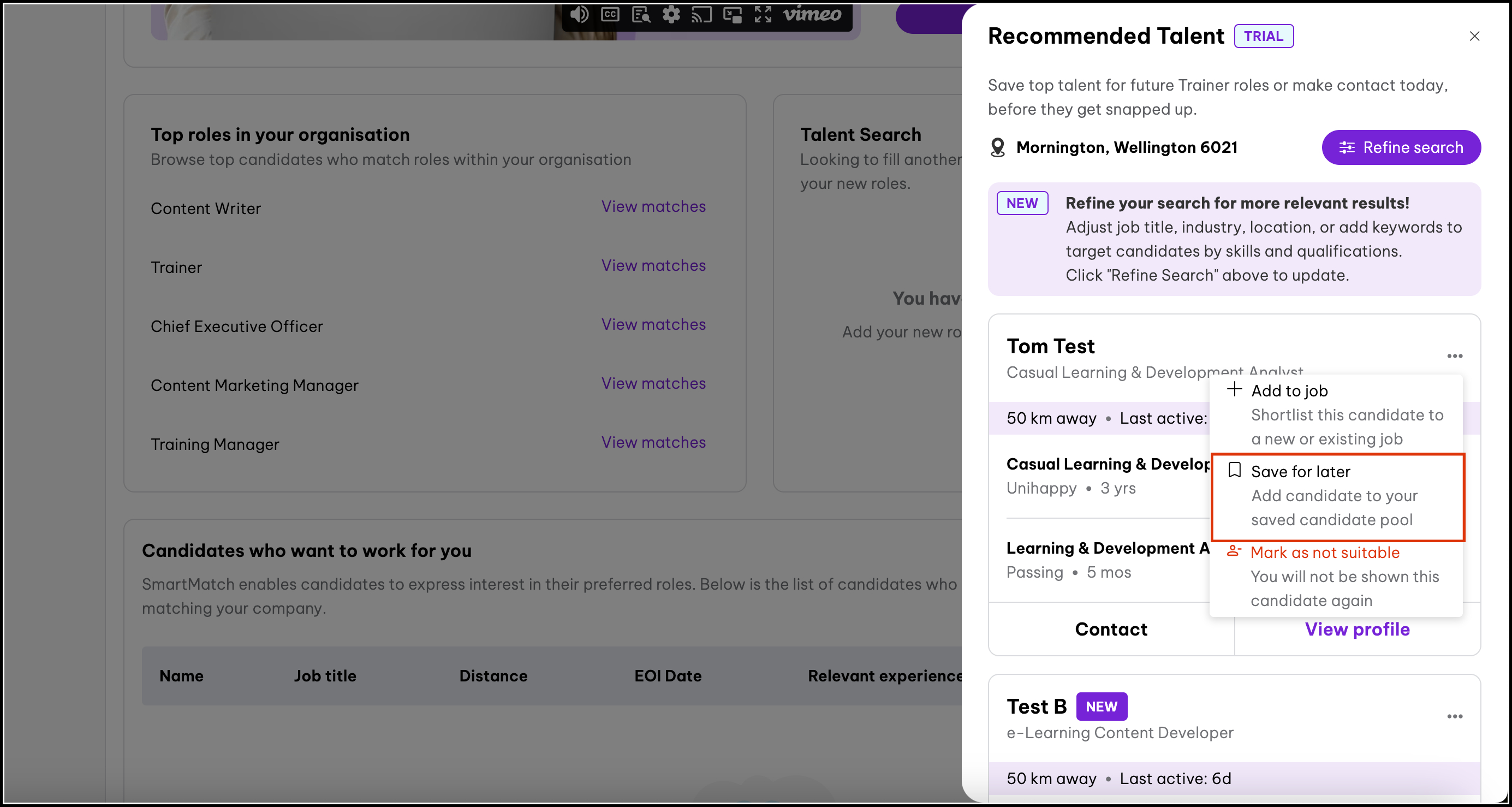
Task: View matches for Content Writer role
Action: point(653,207)
